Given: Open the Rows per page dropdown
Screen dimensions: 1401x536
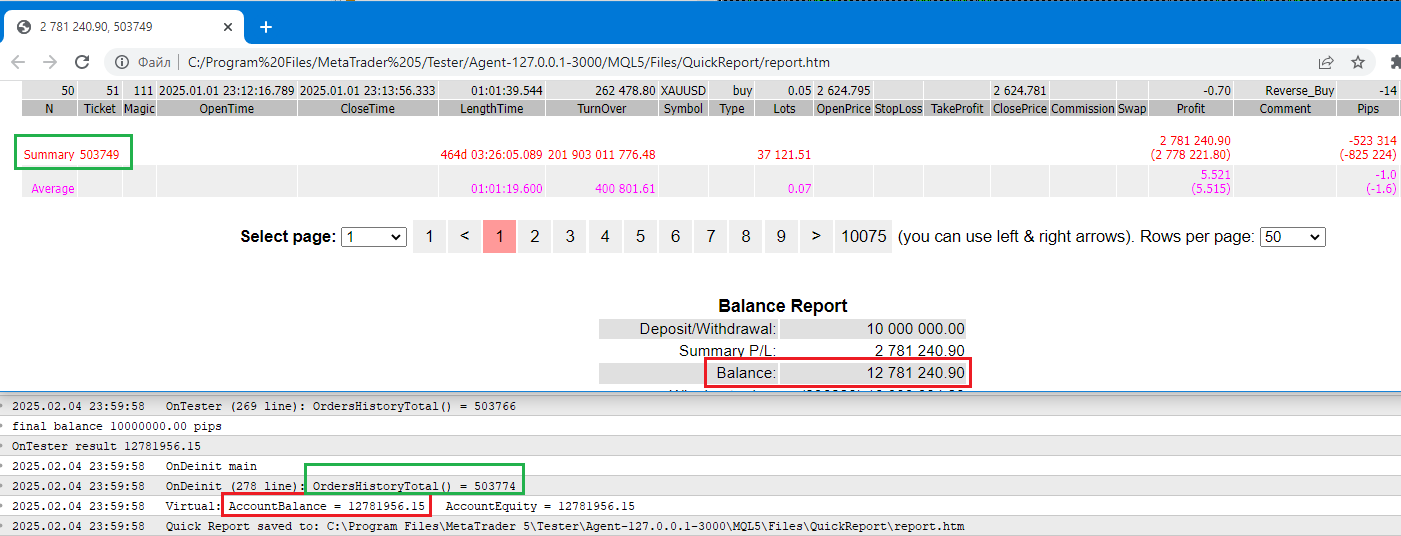Looking at the screenshot, I should pyautogui.click(x=1292, y=237).
